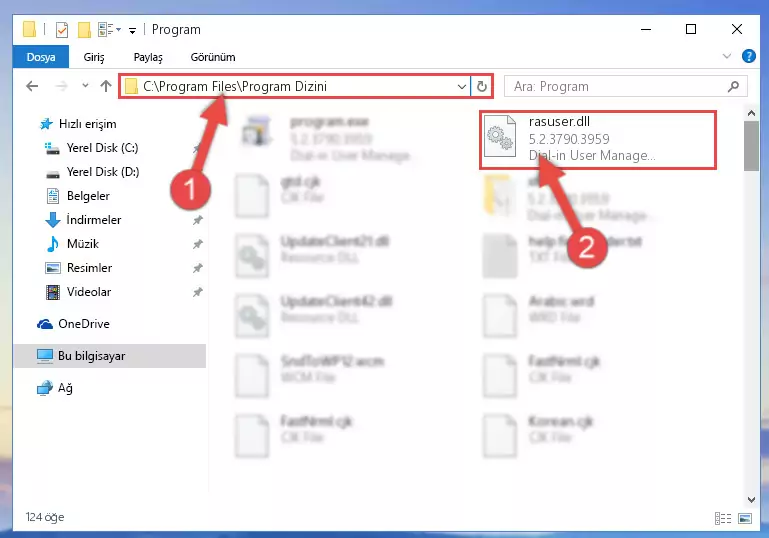Click scrollbar up arrow in file list

tap(751, 113)
